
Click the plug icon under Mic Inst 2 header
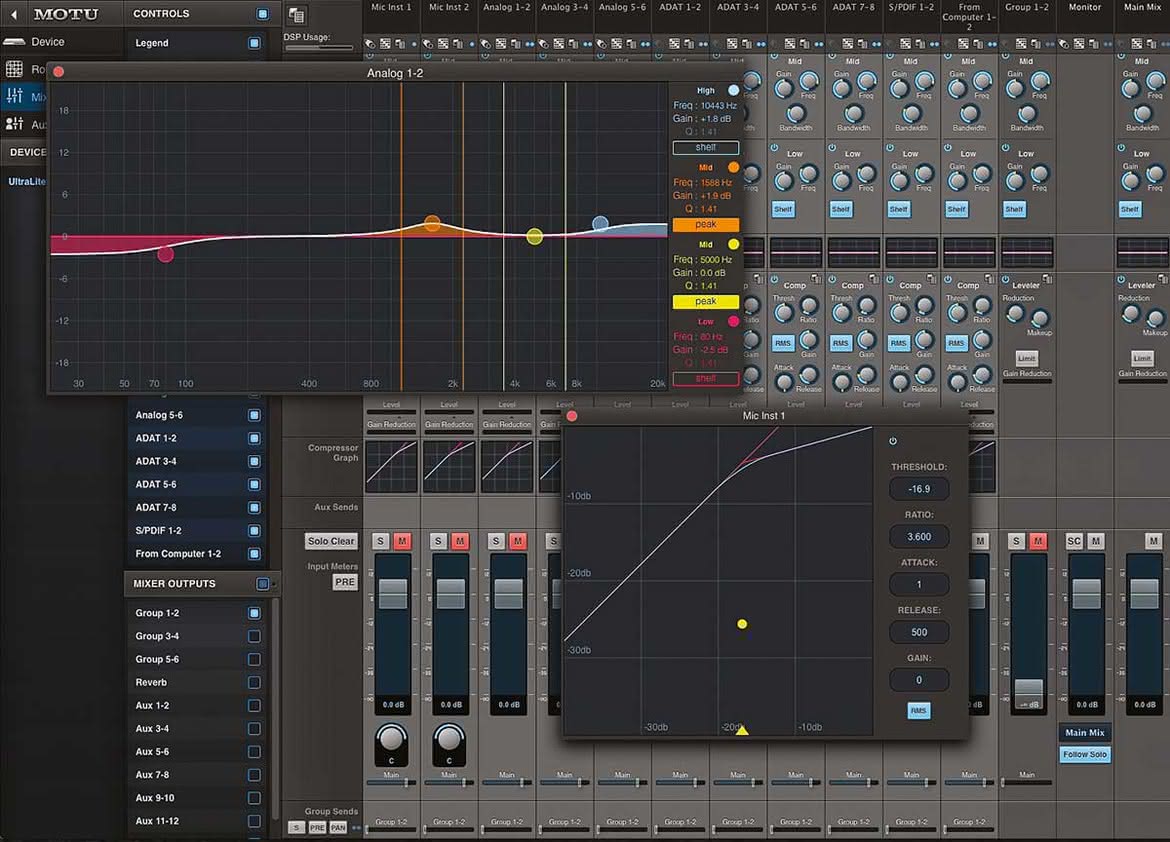pos(428,44)
